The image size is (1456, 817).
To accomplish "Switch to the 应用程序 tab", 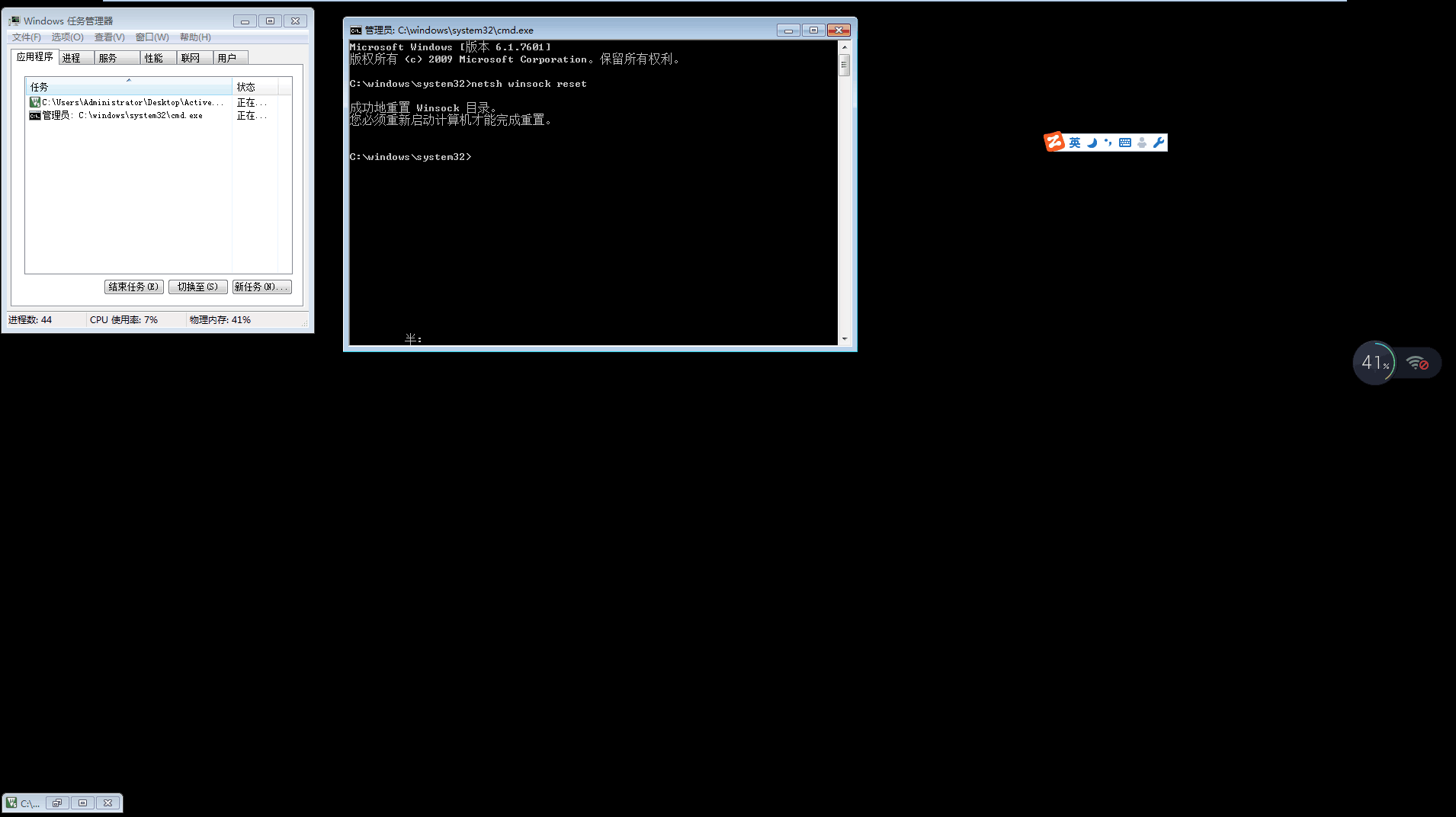I will (34, 57).
